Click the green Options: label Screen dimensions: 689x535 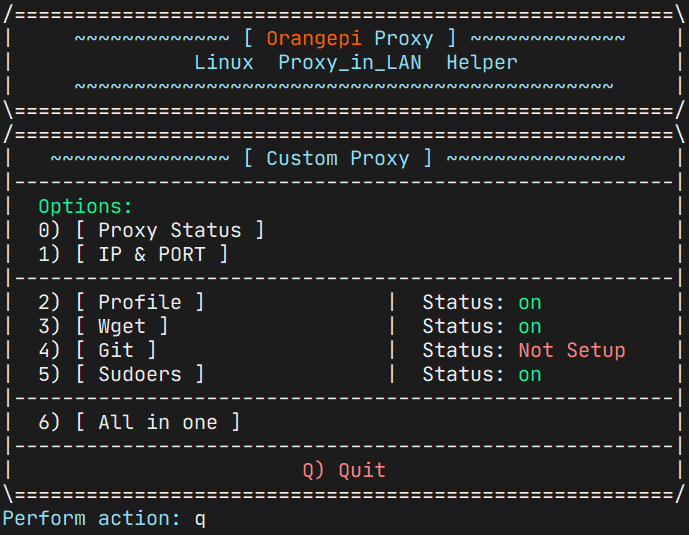pyautogui.click(x=85, y=206)
